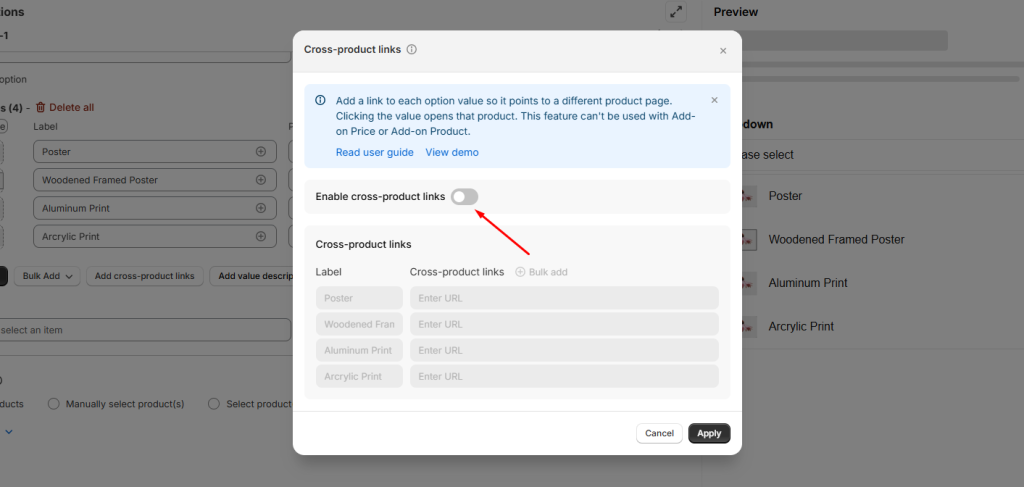The height and width of the screenshot is (487, 1024).
Task: Enable the cross-product links toggle
Action: (464, 197)
